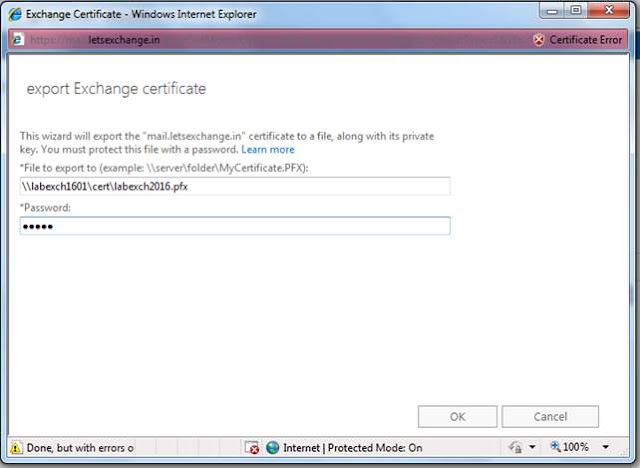Open the Certificate Error details

point(585,40)
